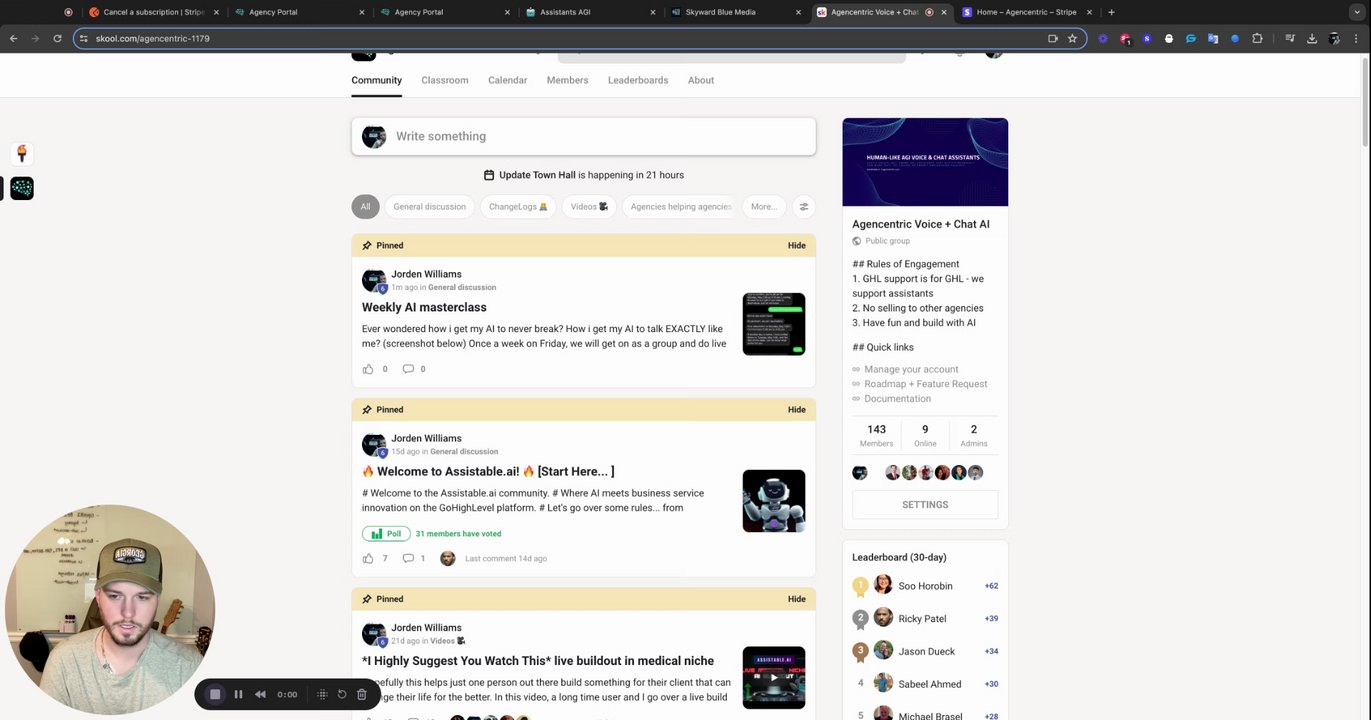The image size is (1371, 720).
Task: Click the calendar icon beside Update Town Hall
Action: click(x=489, y=175)
